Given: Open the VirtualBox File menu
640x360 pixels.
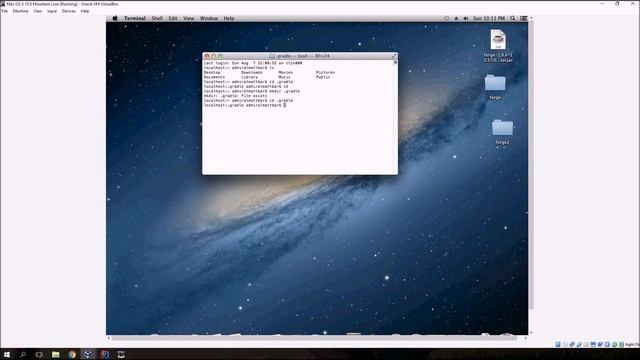Looking at the screenshot, I should click(x=4, y=11).
